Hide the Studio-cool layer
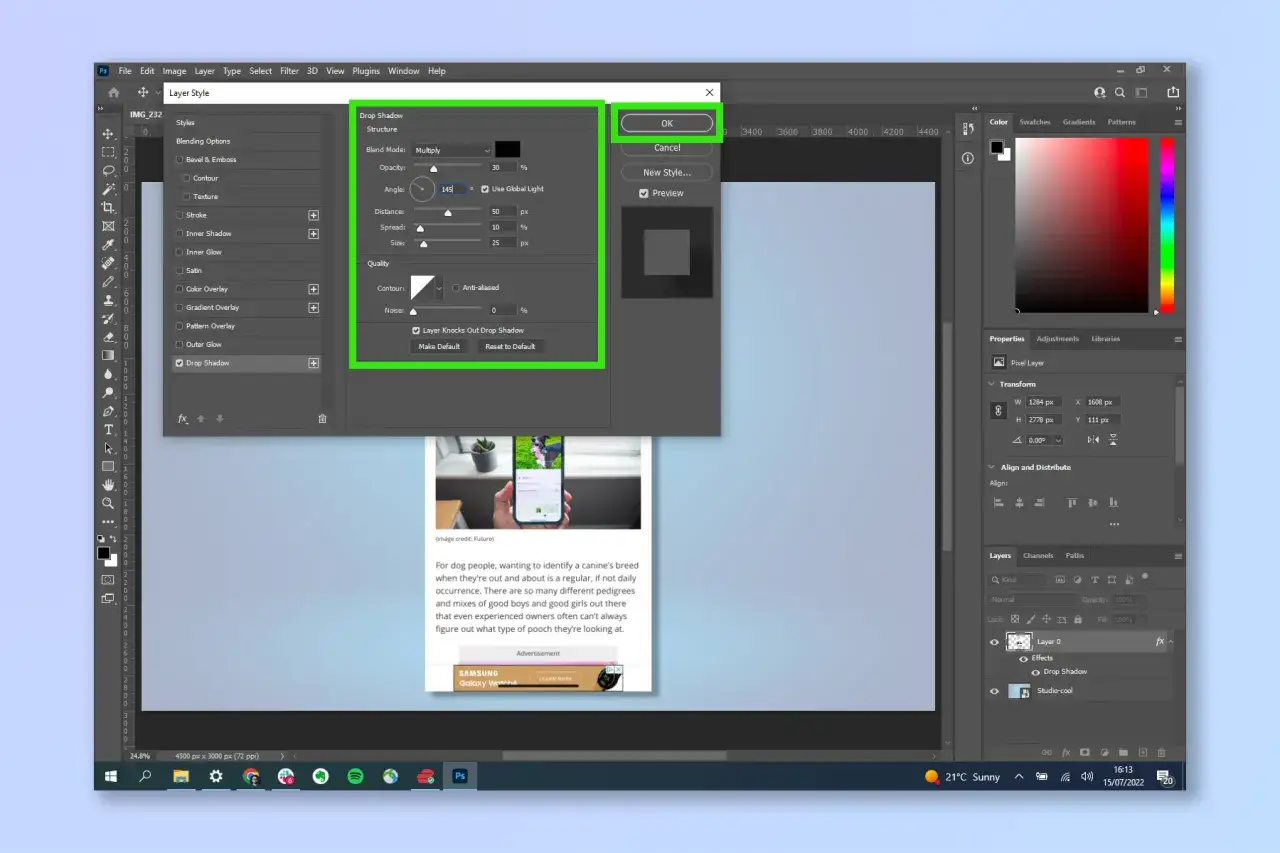This screenshot has width=1280, height=853. click(994, 690)
